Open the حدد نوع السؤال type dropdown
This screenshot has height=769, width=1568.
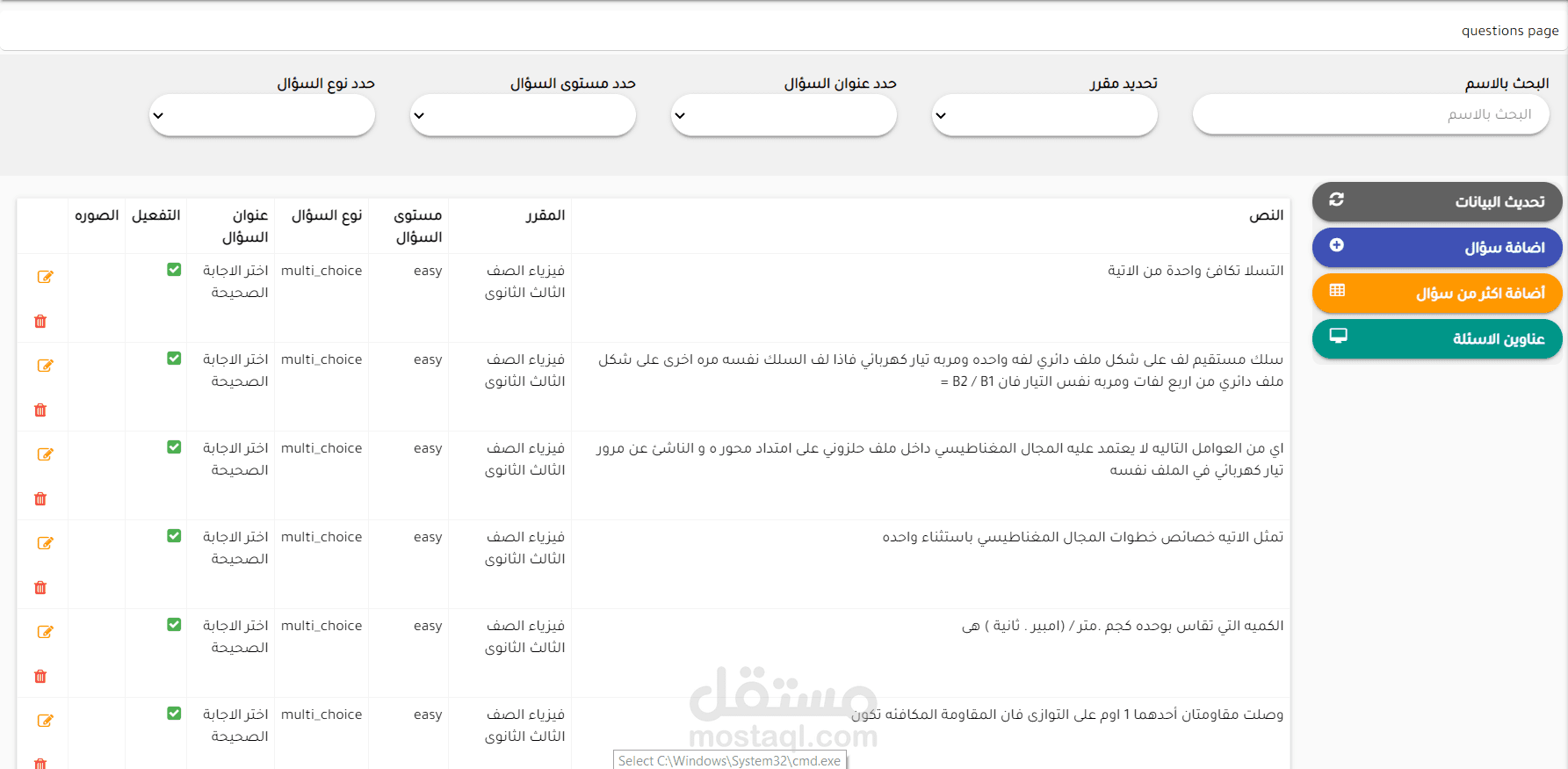[x=262, y=115]
